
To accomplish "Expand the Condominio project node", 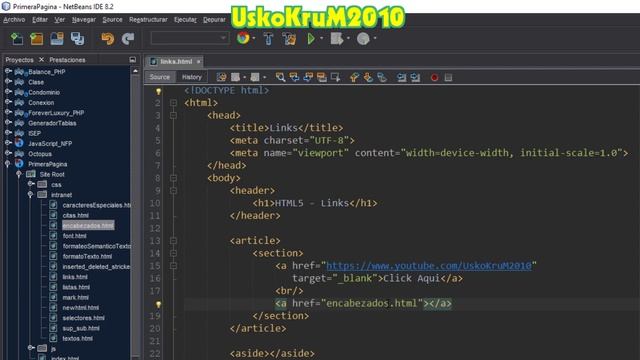I will [8, 92].
